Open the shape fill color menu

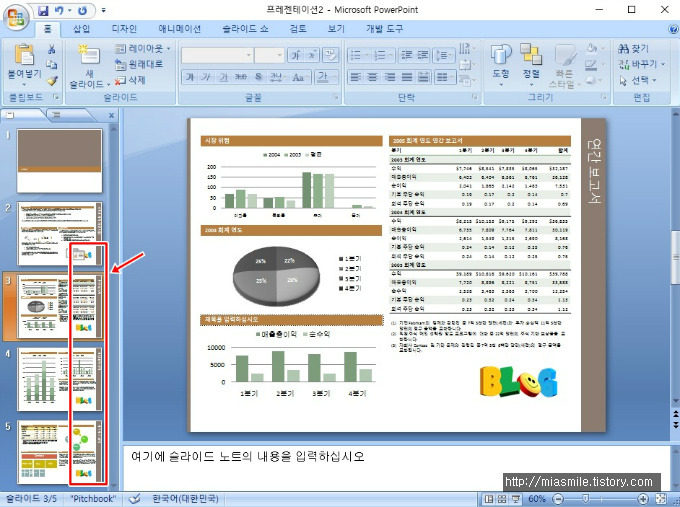pyautogui.click(x=594, y=48)
